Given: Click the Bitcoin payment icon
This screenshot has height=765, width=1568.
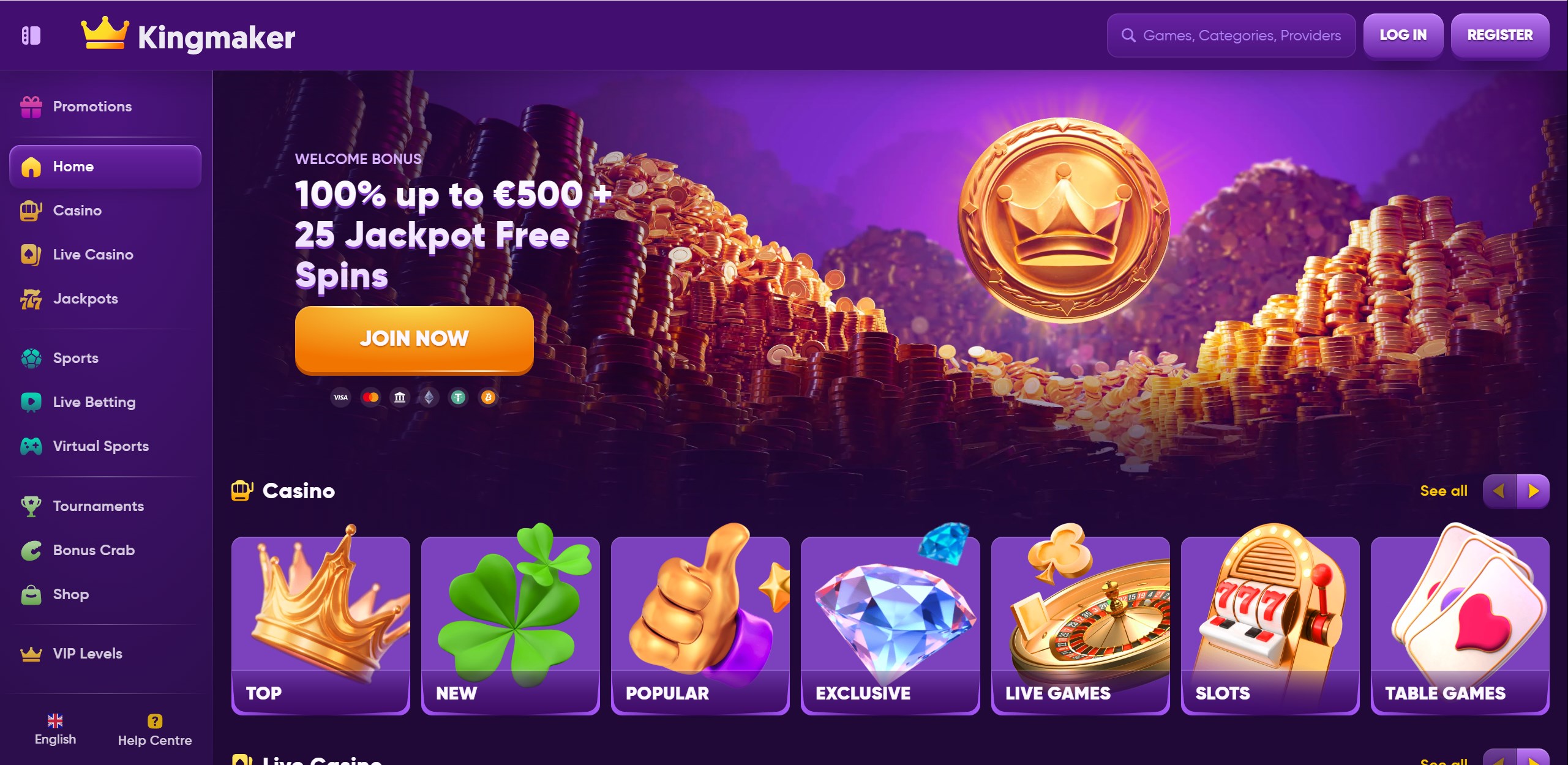Looking at the screenshot, I should pos(488,398).
